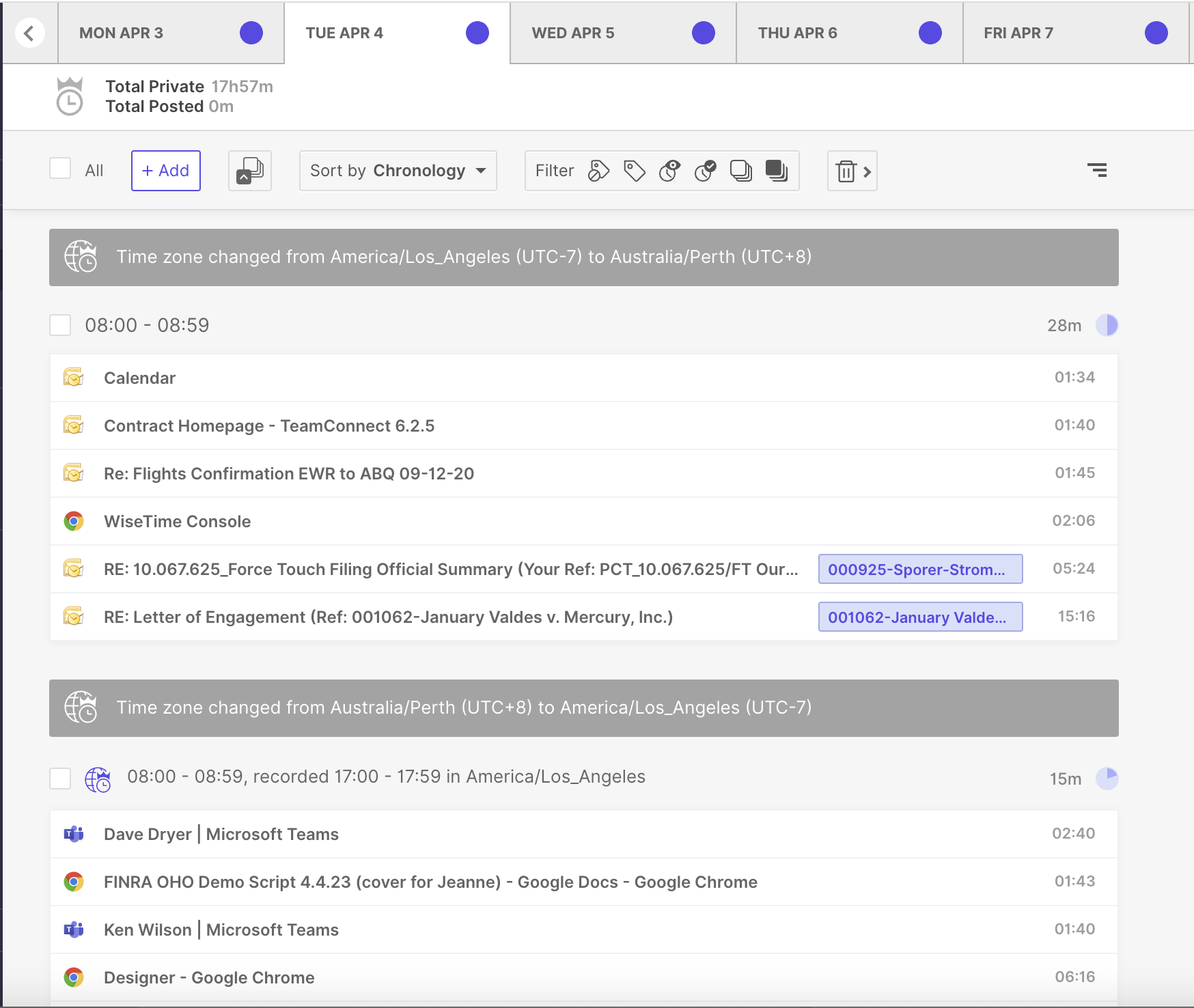The width and height of the screenshot is (1194, 1008).
Task: Click the 15m progress pie indicator
Action: pos(1107,779)
